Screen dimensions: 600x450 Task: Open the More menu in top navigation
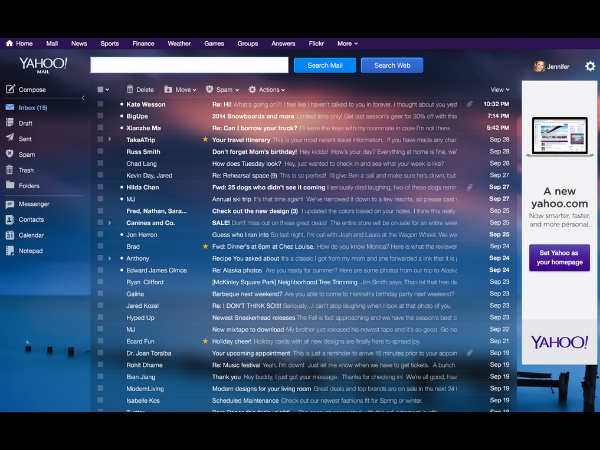tap(347, 44)
